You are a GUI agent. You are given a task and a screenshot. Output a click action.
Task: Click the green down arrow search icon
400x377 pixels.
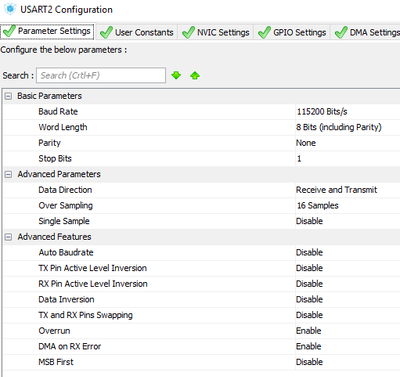[176, 75]
